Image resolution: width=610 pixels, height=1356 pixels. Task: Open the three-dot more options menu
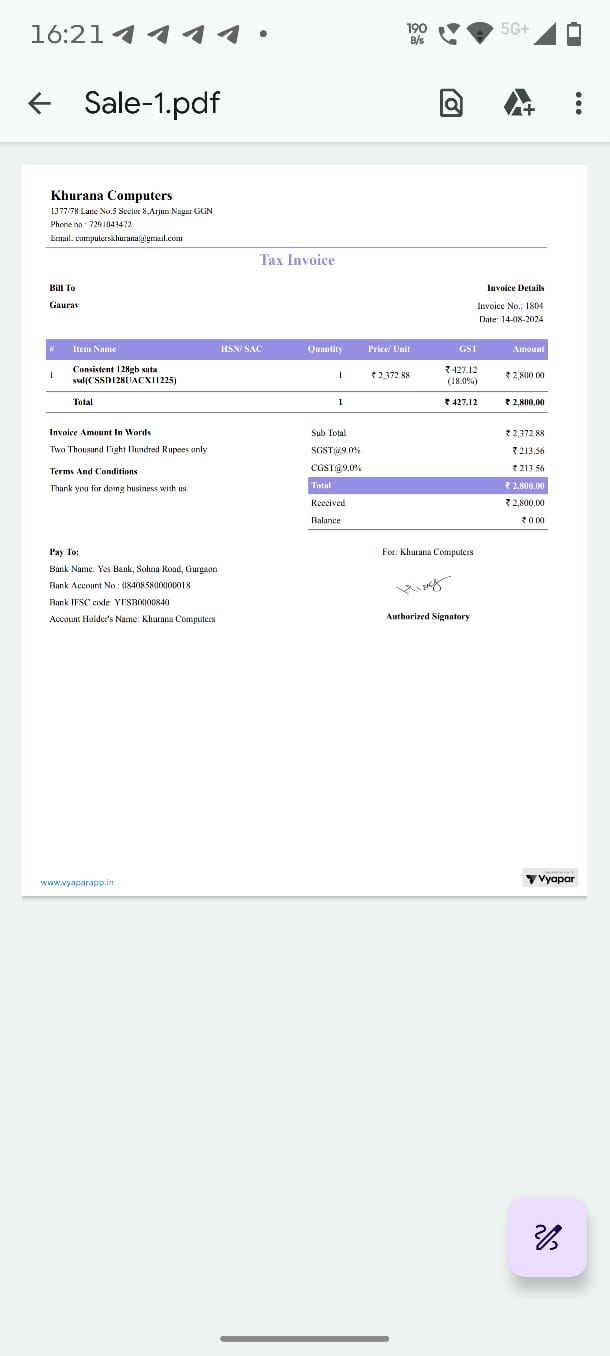(579, 103)
